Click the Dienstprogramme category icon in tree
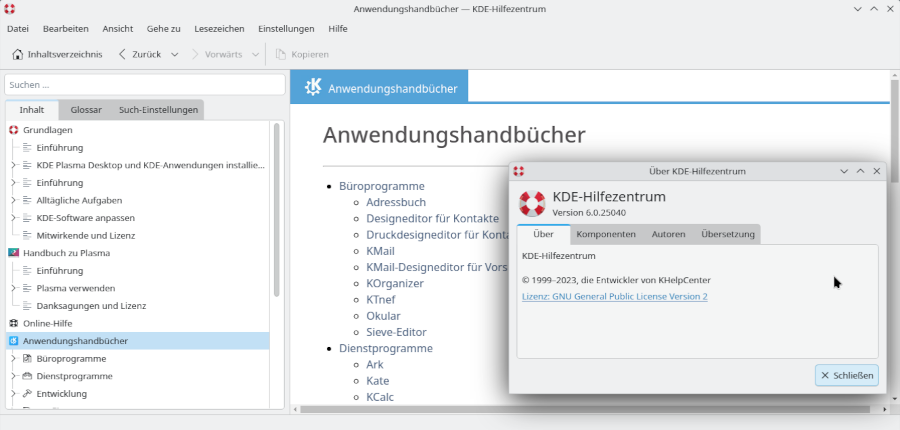This screenshot has width=900, height=430. click(27, 377)
